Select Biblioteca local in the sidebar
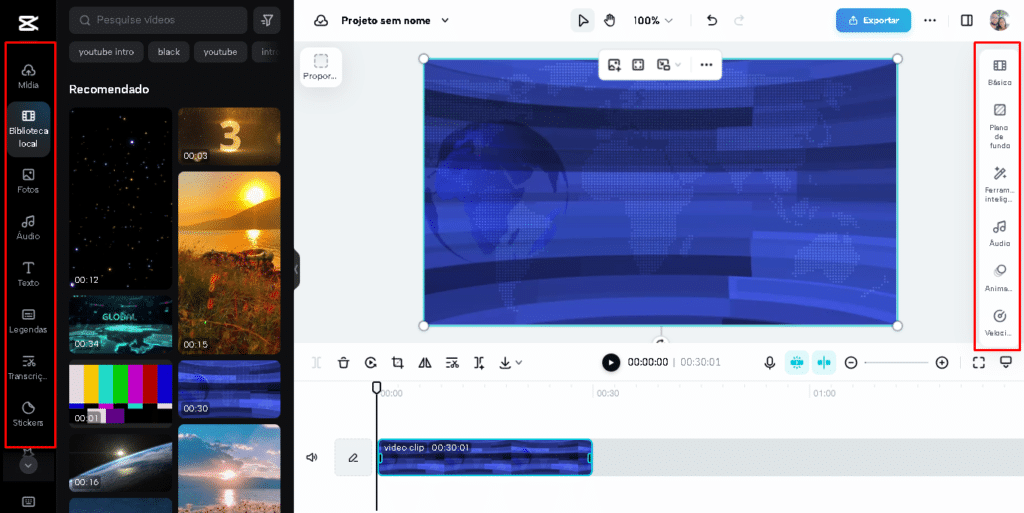This screenshot has height=513, width=1024. point(29,129)
